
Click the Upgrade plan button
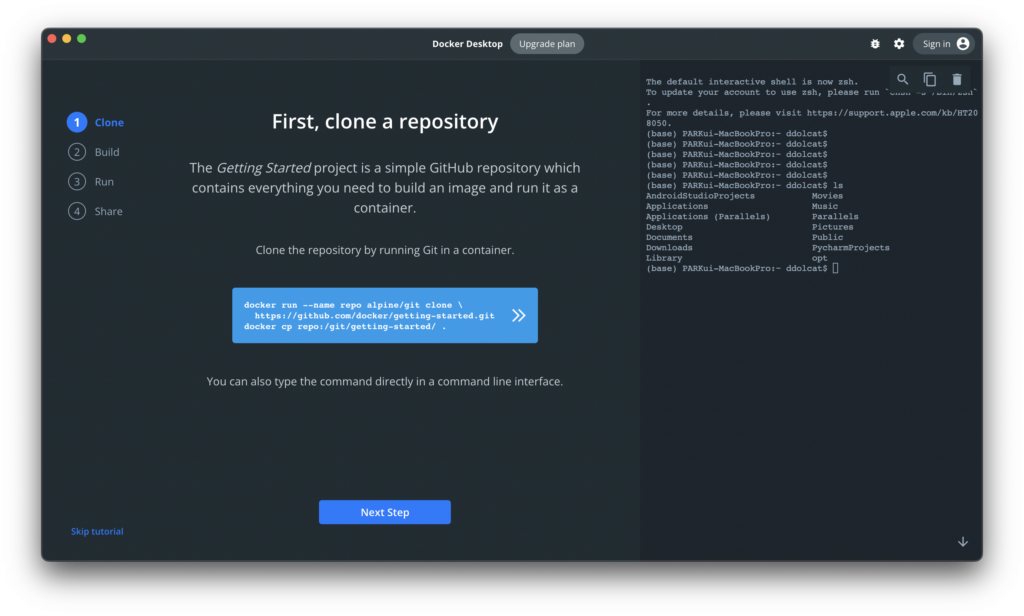click(547, 44)
